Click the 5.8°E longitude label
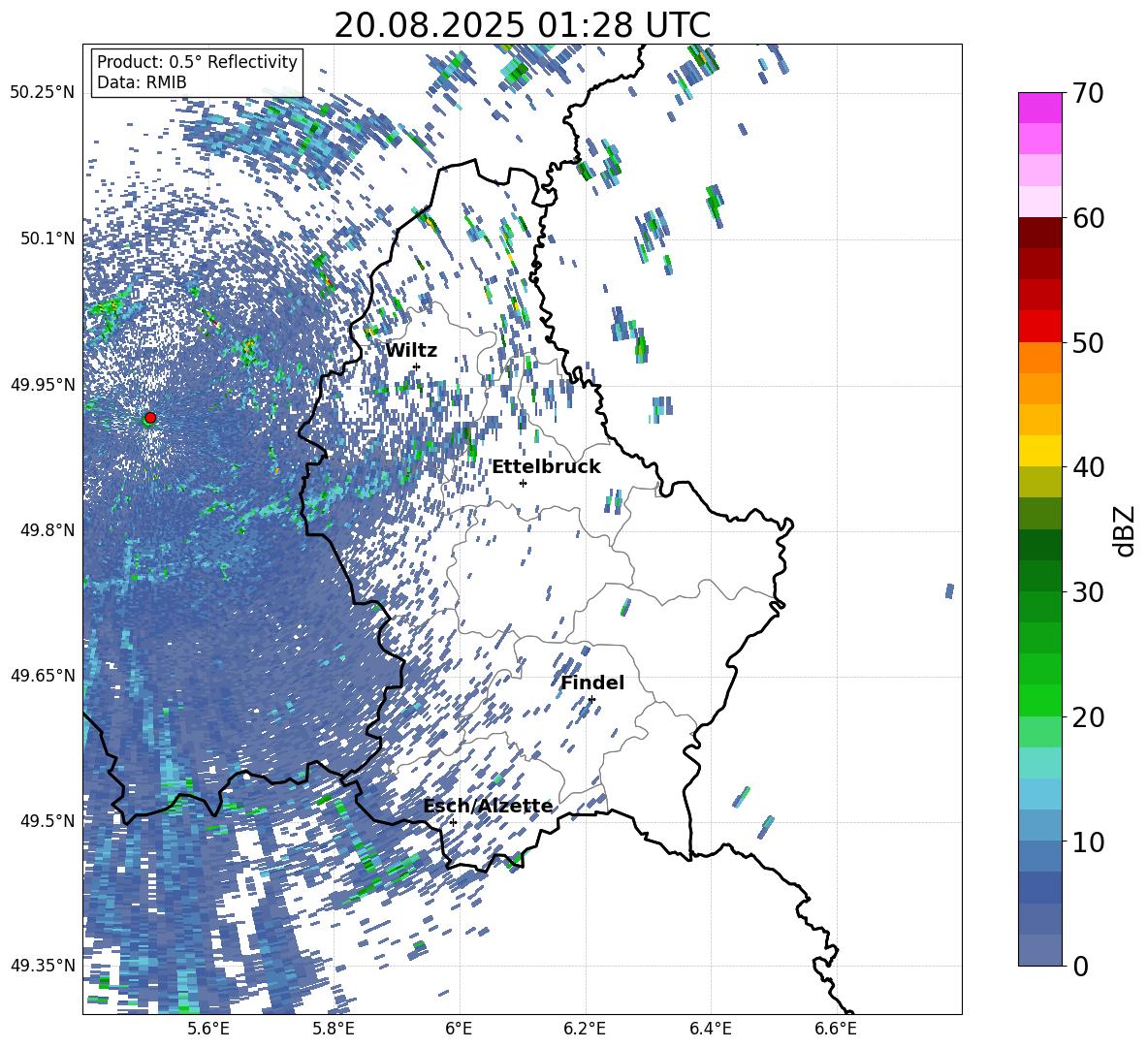The width and height of the screenshot is (1148, 1048). coord(334,1030)
